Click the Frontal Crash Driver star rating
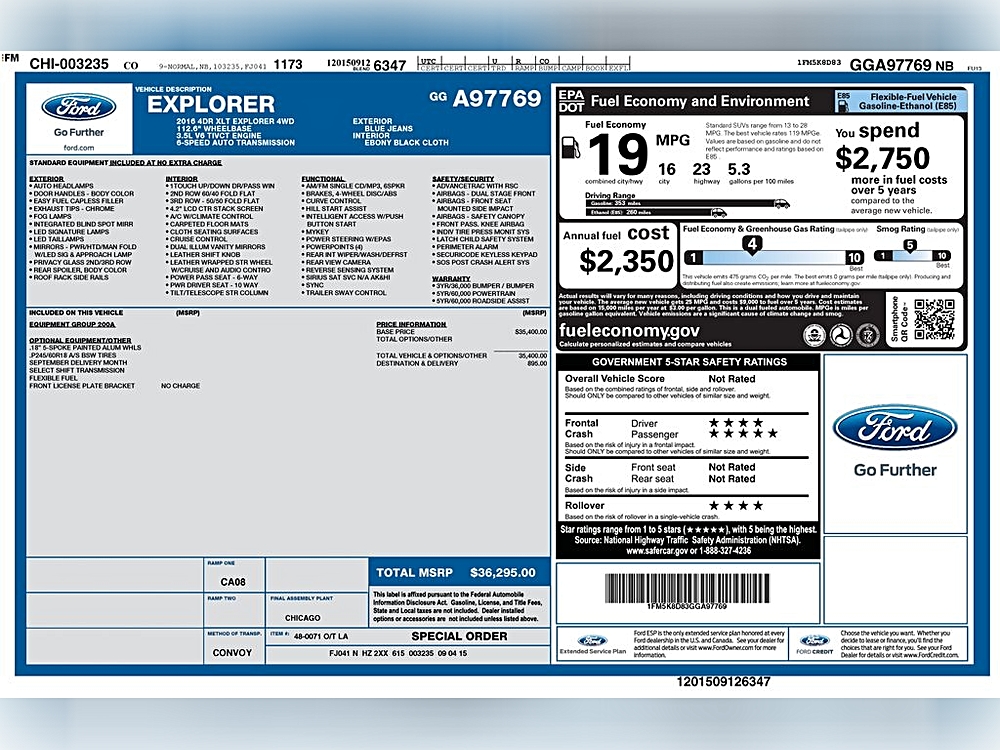This screenshot has height=750, width=1000. (x=736, y=422)
